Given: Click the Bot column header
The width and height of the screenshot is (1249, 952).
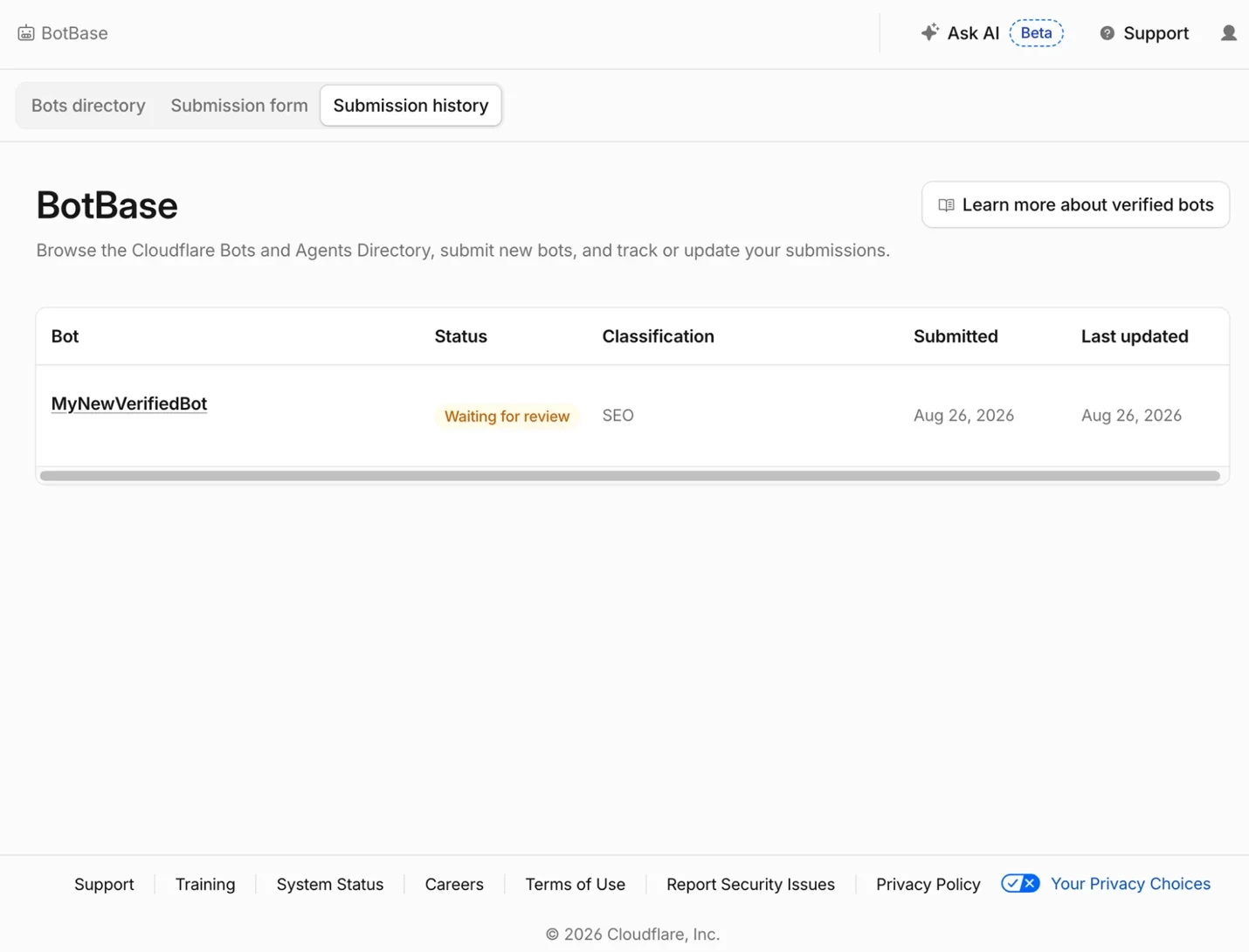Looking at the screenshot, I should [x=65, y=336].
